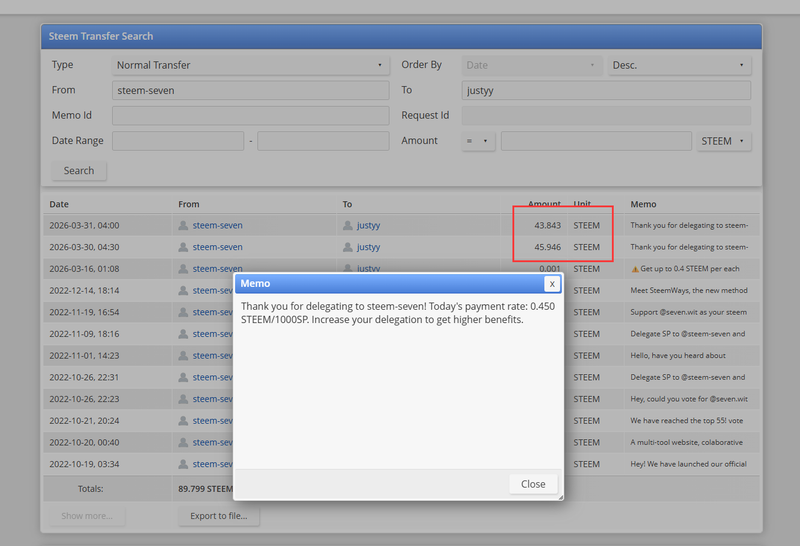800x546 pixels.
Task: Click user icon beside steem-seven in 2026-03-30 row
Action: (183, 247)
